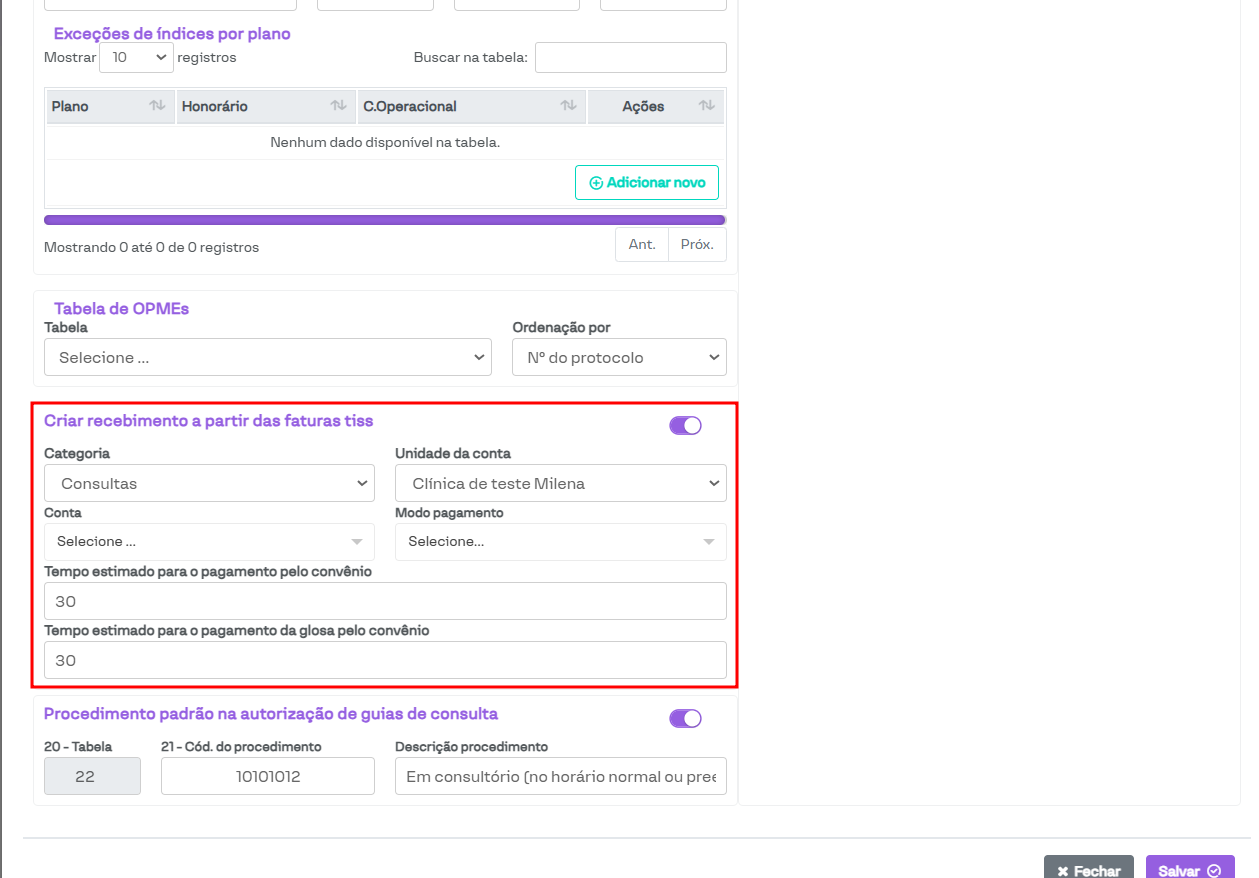Sort by Ações column arrows
This screenshot has width=1259, height=878.
coord(706,106)
